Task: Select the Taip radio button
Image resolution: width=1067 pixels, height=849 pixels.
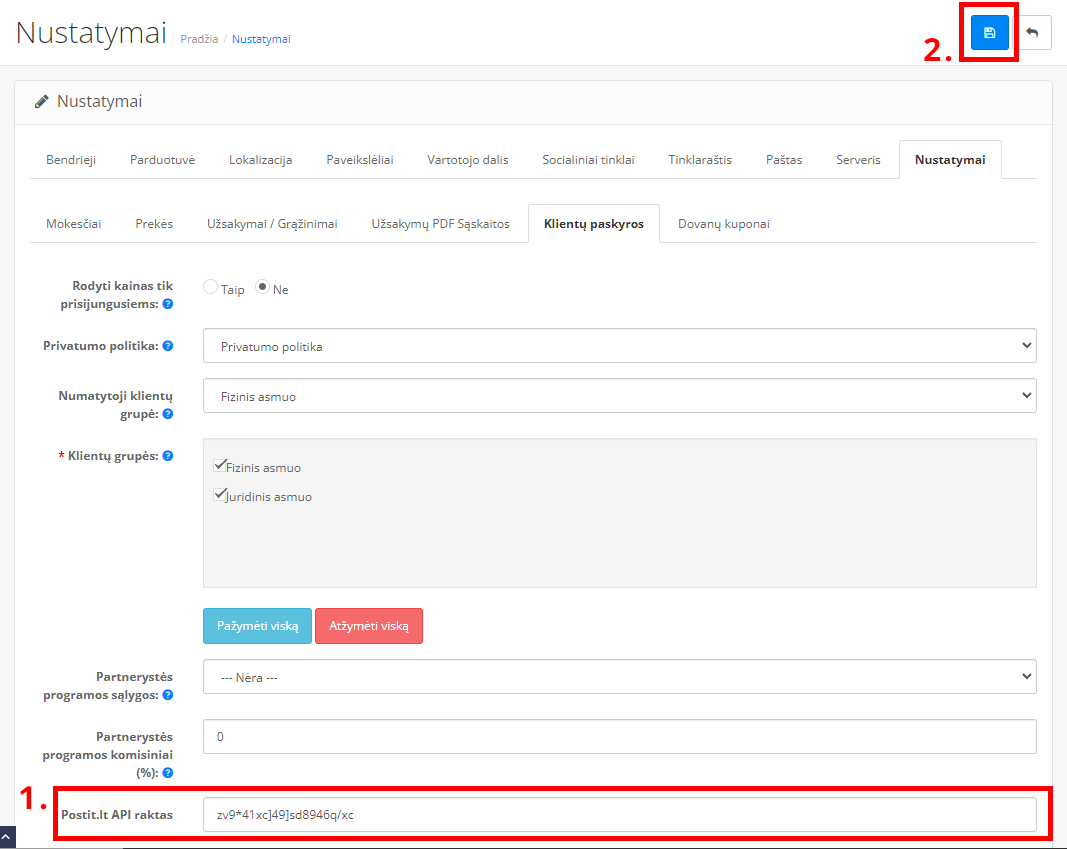Action: click(x=210, y=288)
